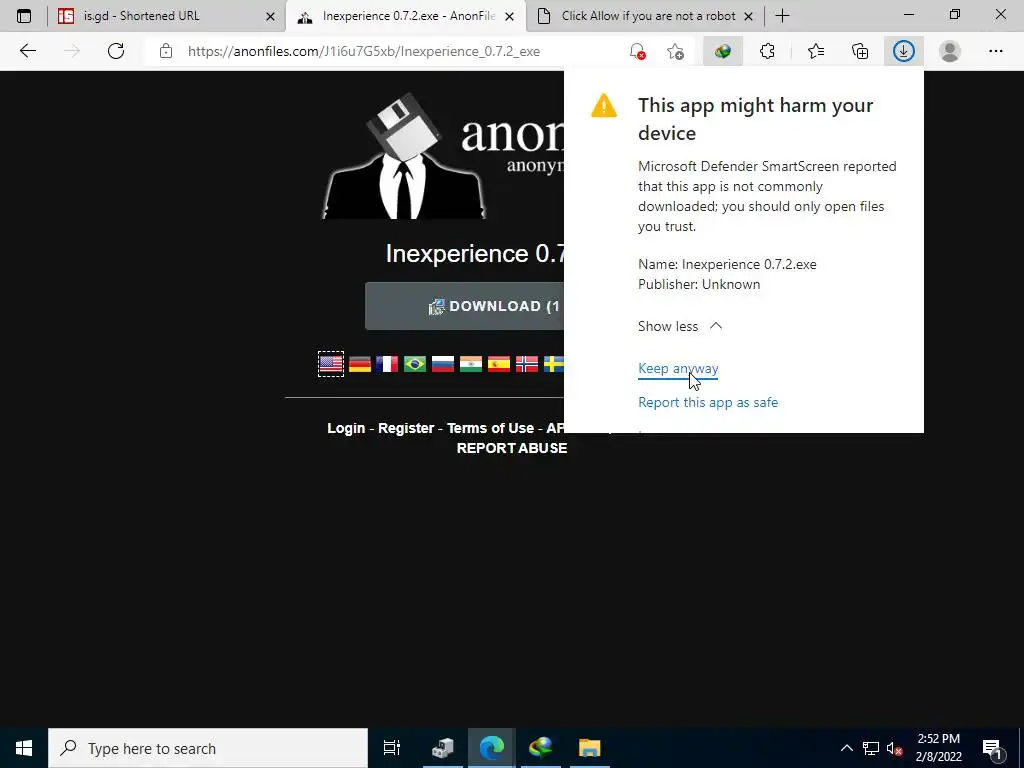Select the Indian flag language

[x=471, y=364]
